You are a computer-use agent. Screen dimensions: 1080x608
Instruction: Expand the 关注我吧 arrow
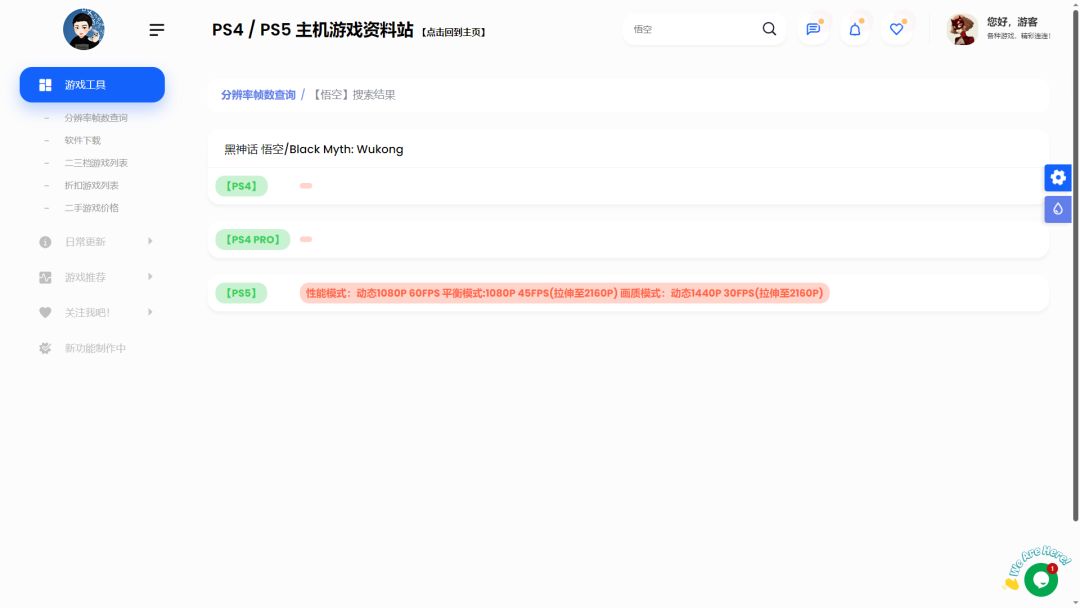coord(150,312)
